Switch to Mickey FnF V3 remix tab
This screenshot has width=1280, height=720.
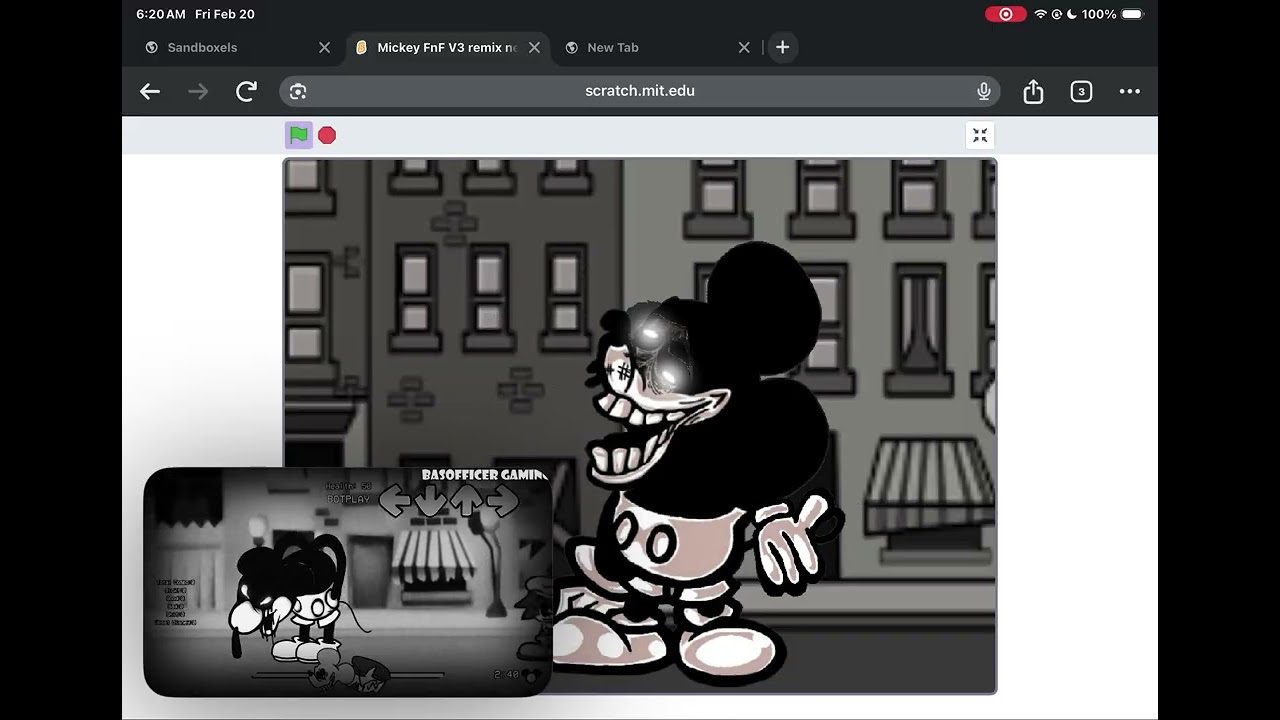click(x=447, y=47)
